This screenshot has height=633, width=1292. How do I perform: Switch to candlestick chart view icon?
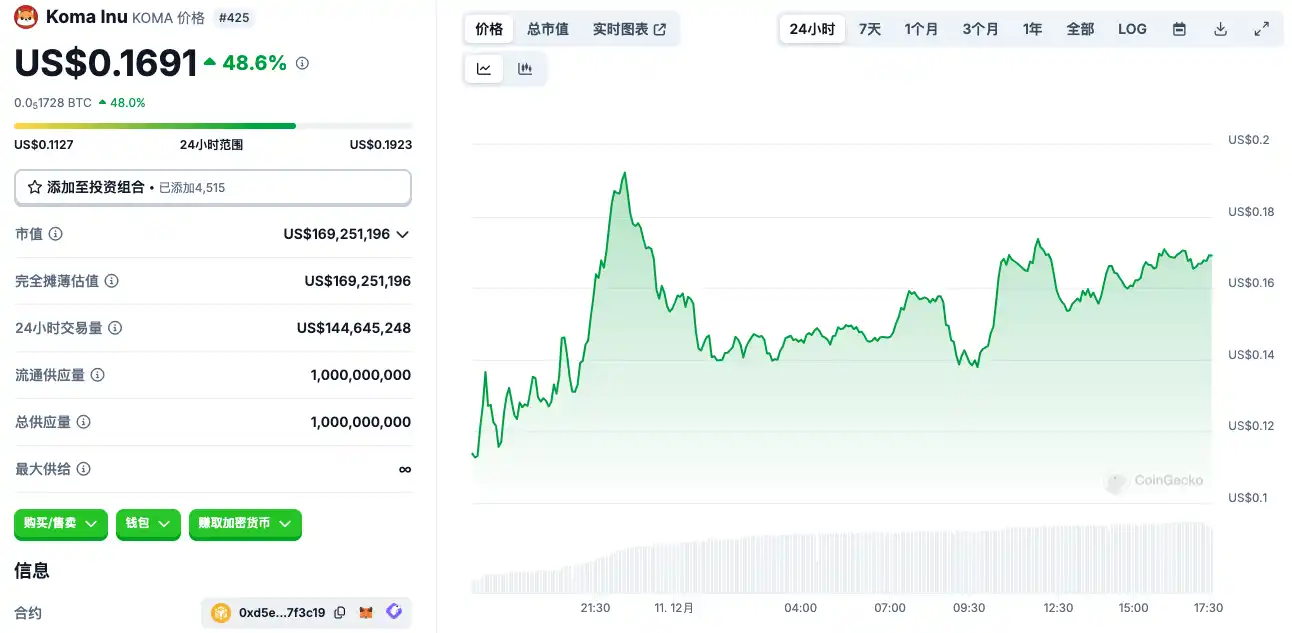(x=525, y=69)
